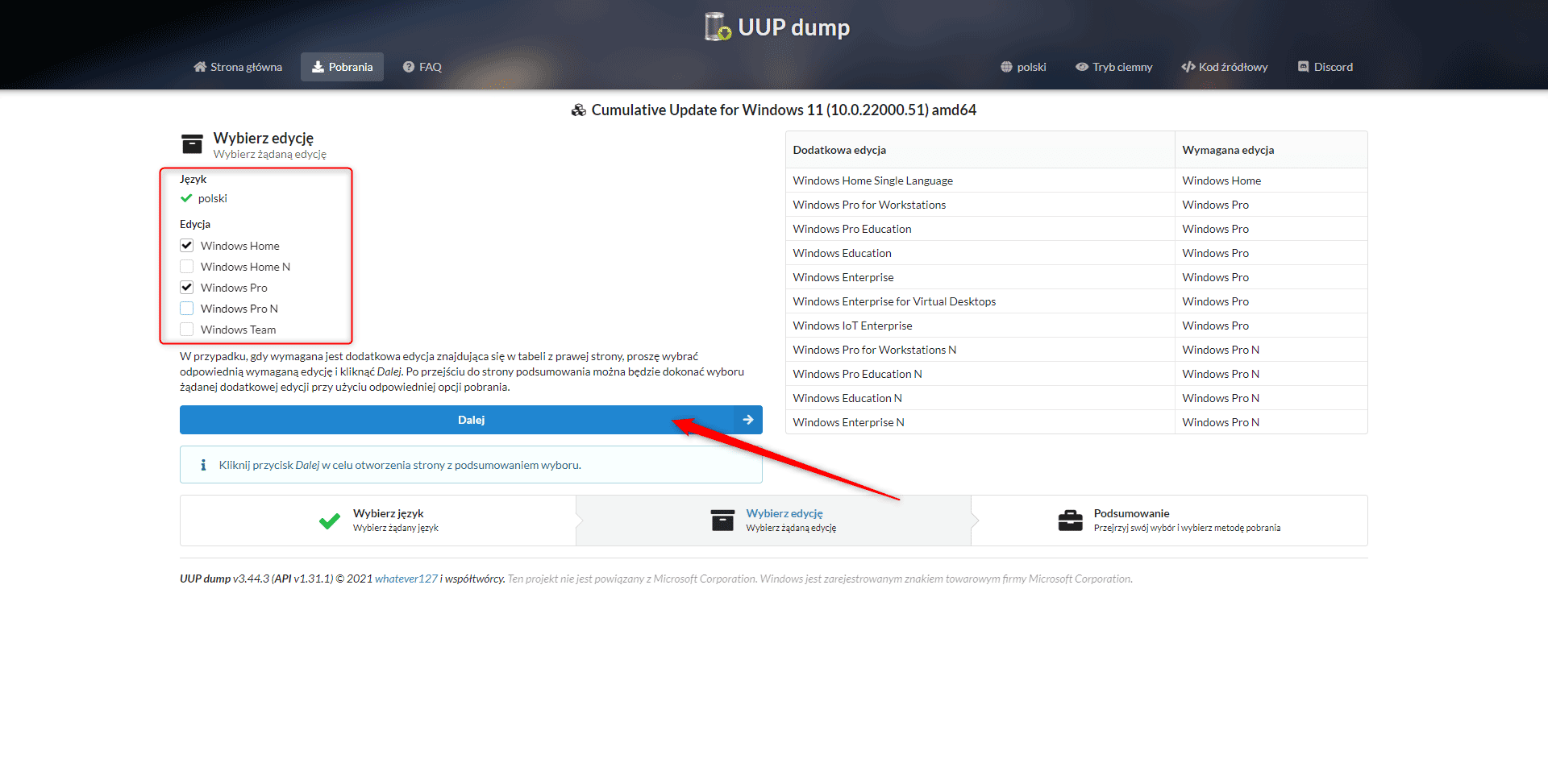
Task: Click the globe icon beside polski
Action: pyautogui.click(x=1006, y=67)
